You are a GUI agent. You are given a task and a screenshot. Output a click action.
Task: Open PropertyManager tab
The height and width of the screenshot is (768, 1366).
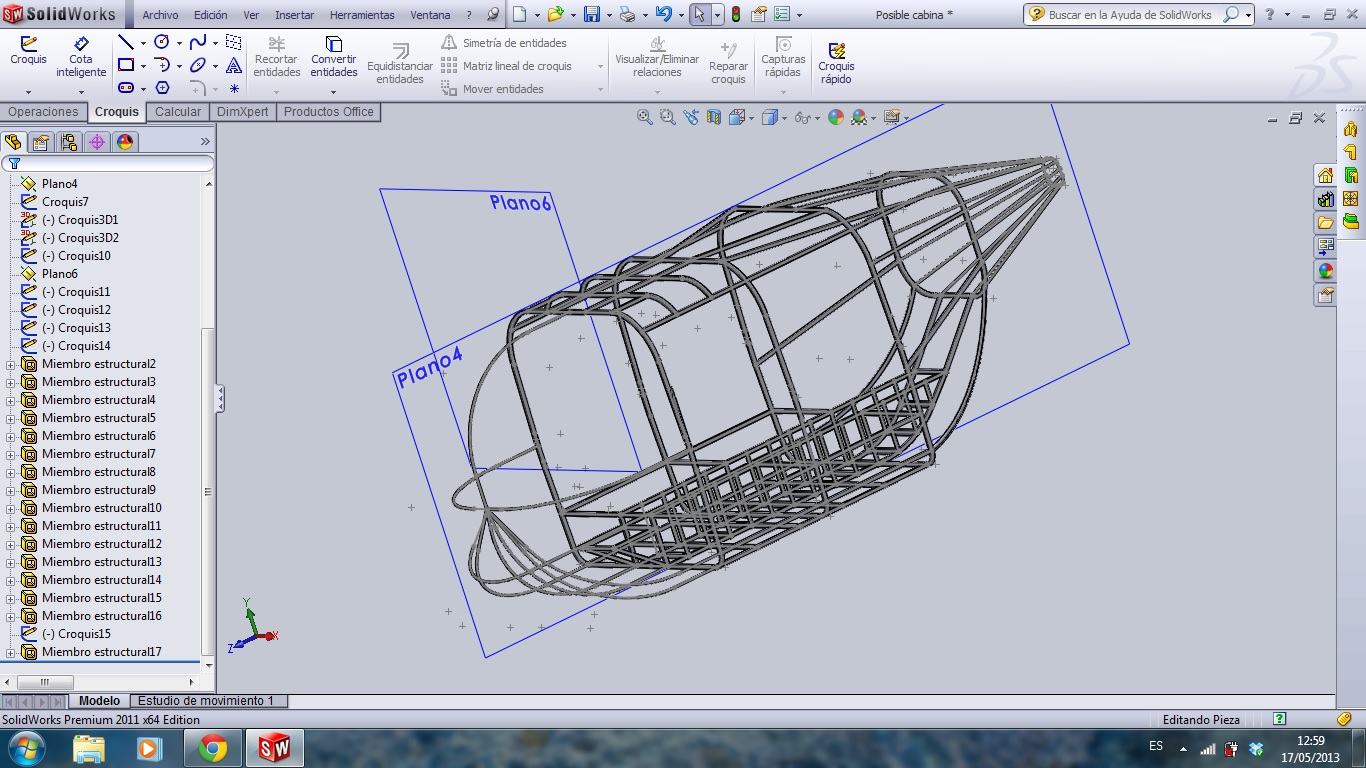tap(40, 142)
